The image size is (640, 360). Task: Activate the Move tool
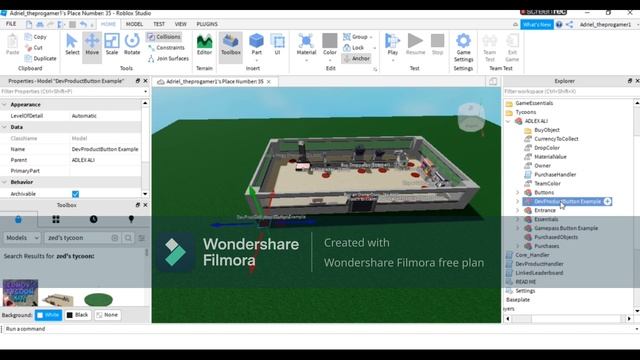coord(92,44)
